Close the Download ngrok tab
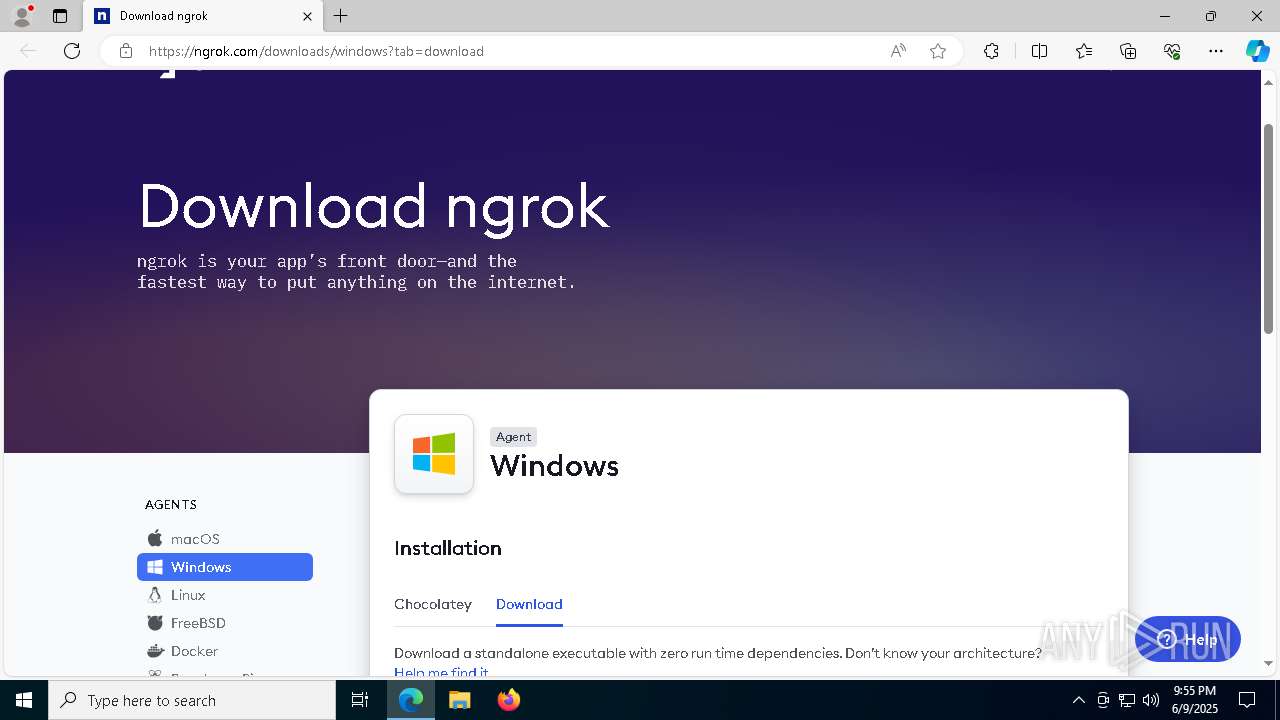Screen dimensions: 1280x720 pos(307,16)
